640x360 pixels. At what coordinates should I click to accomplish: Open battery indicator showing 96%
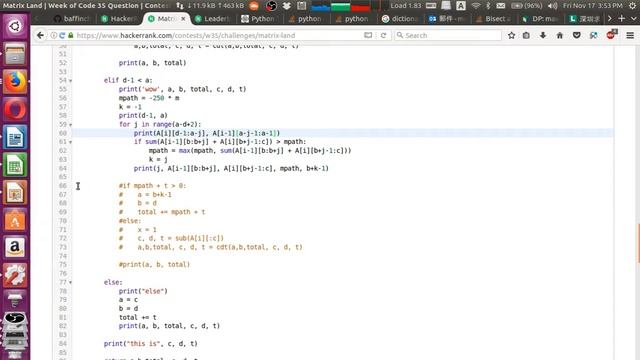click(x=527, y=6)
